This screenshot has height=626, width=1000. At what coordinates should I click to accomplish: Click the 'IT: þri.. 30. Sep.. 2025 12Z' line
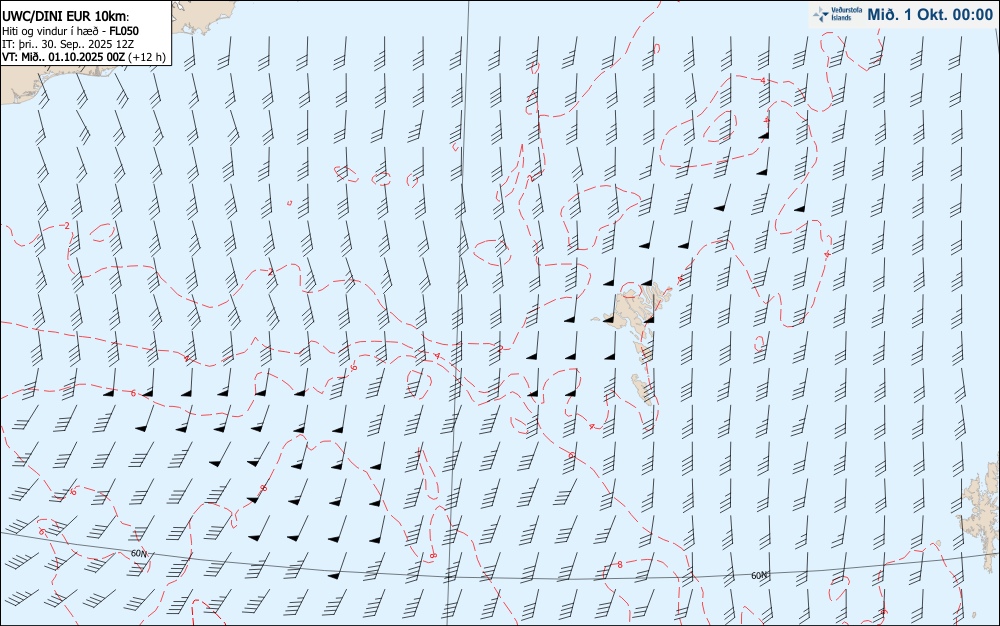pyautogui.click(x=68, y=44)
